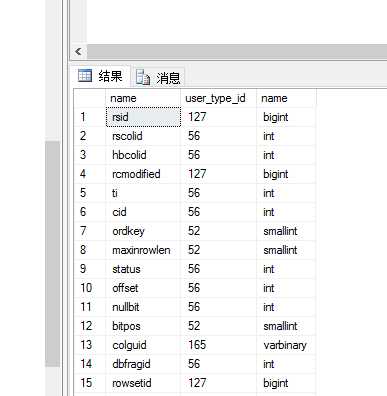Select the cell 'rowsetid'
The width and height of the screenshot is (387, 396).
[143, 383]
